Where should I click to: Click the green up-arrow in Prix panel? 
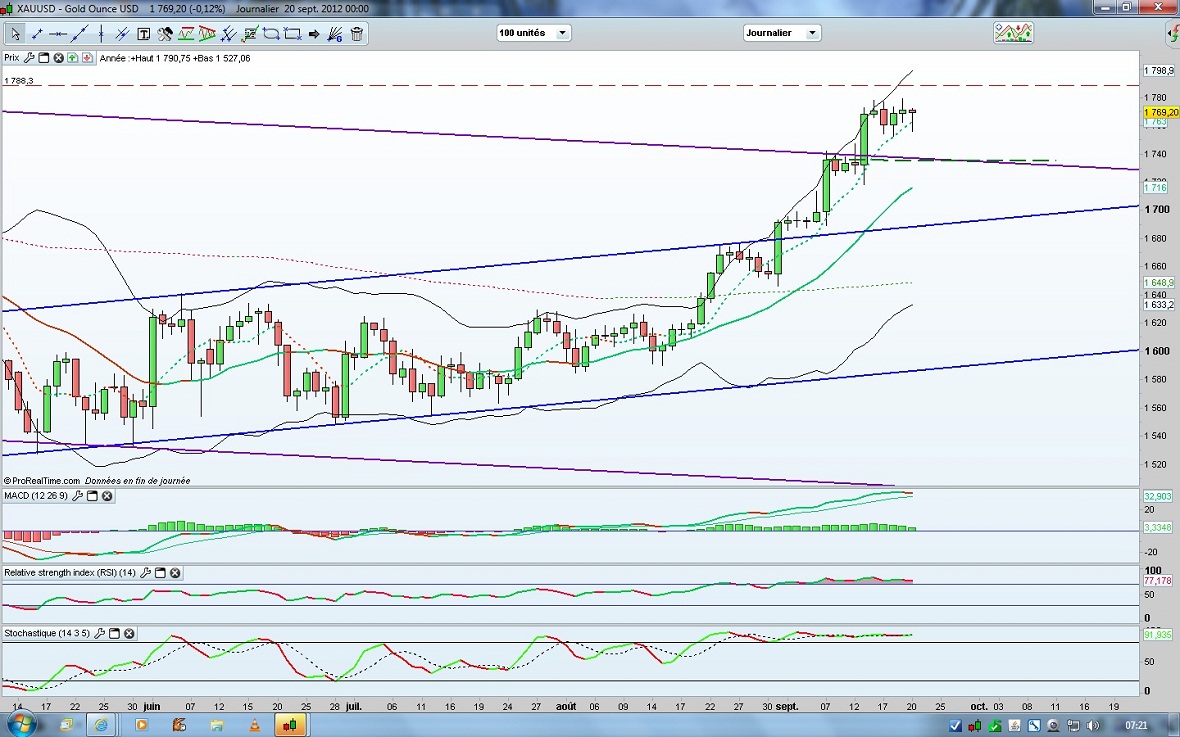click(73, 58)
